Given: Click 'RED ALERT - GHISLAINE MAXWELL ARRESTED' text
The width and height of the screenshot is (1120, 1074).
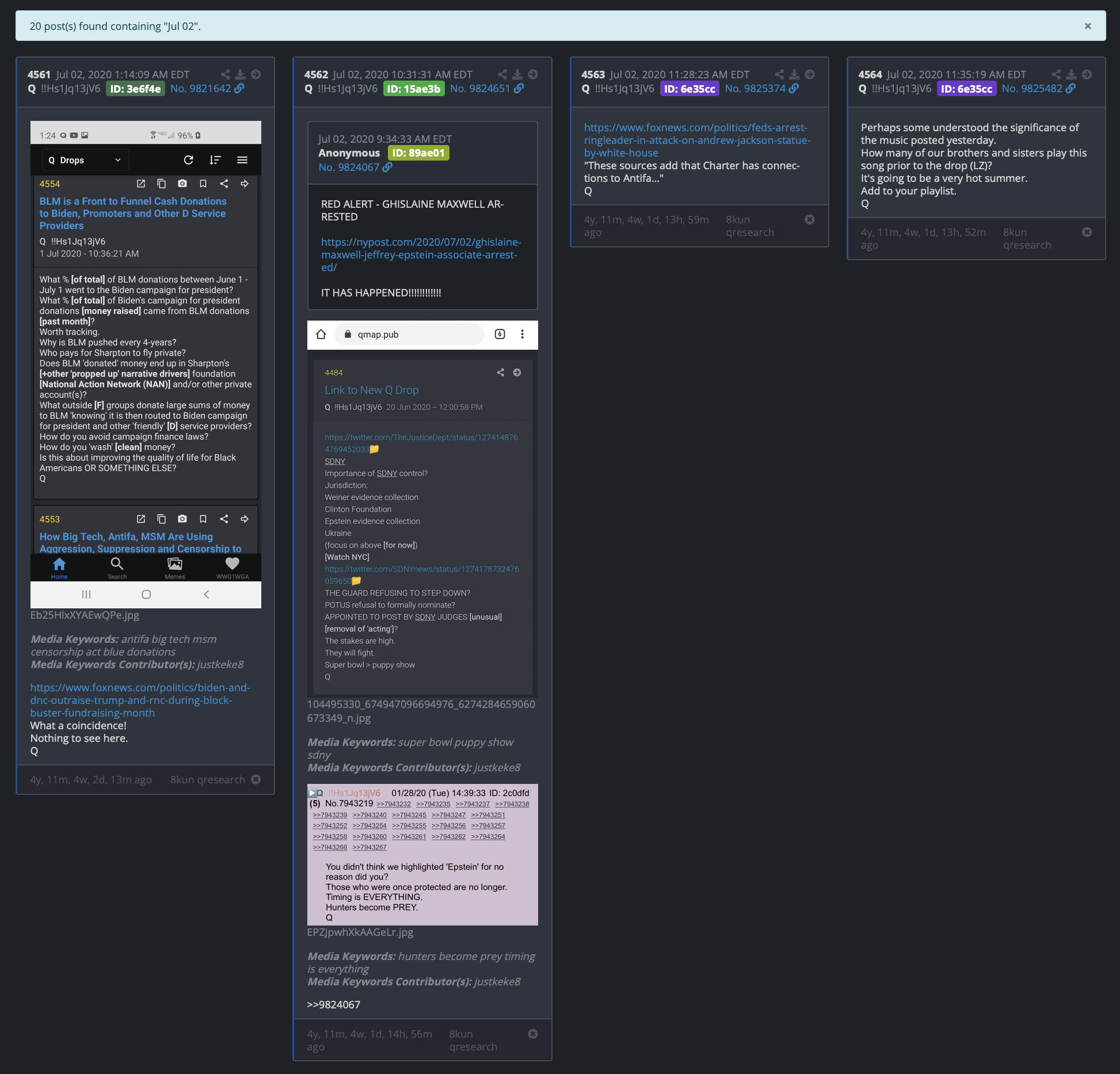Looking at the screenshot, I should tap(412, 210).
